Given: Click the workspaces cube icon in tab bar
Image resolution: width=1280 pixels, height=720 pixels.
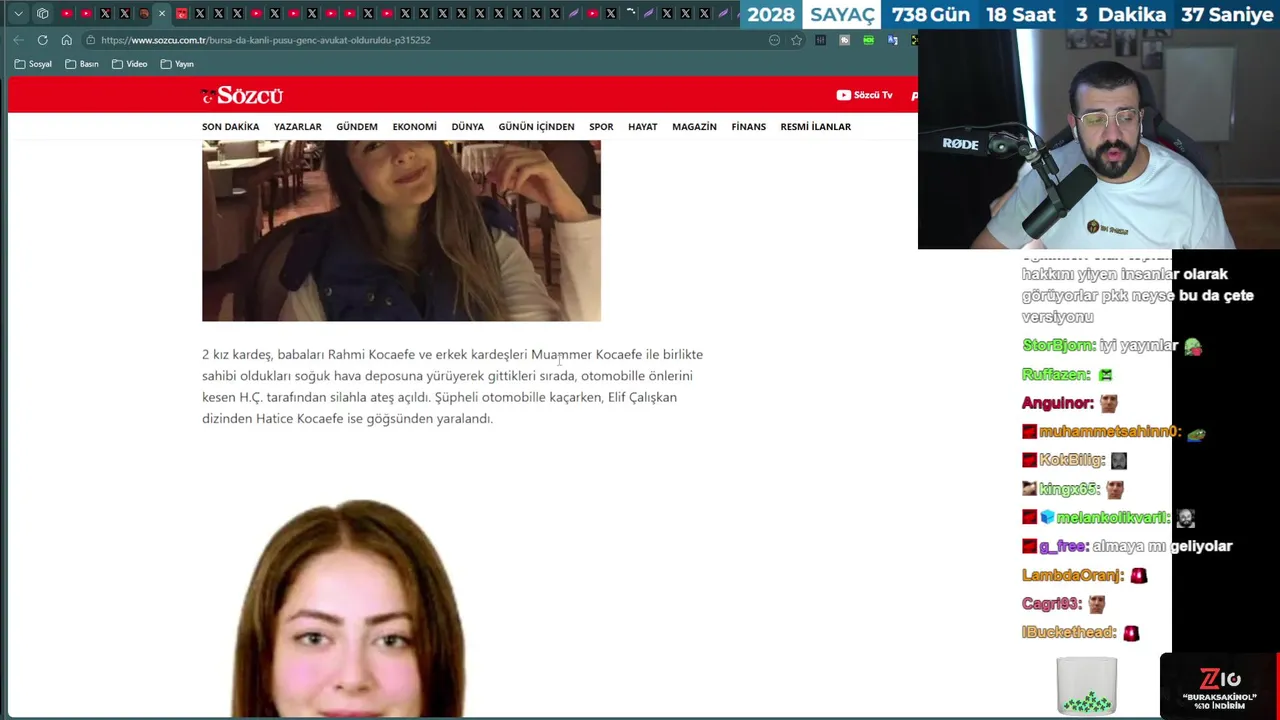Looking at the screenshot, I should tap(42, 14).
